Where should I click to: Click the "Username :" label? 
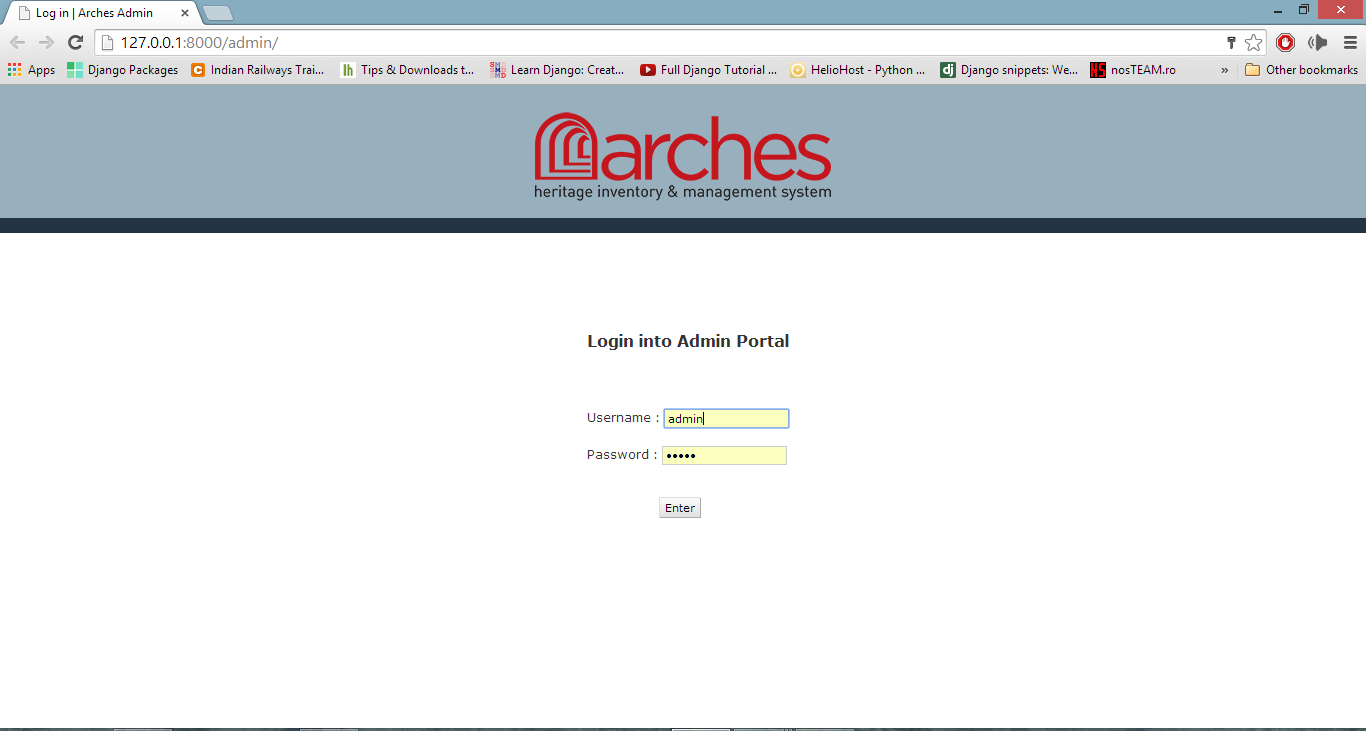pos(623,418)
